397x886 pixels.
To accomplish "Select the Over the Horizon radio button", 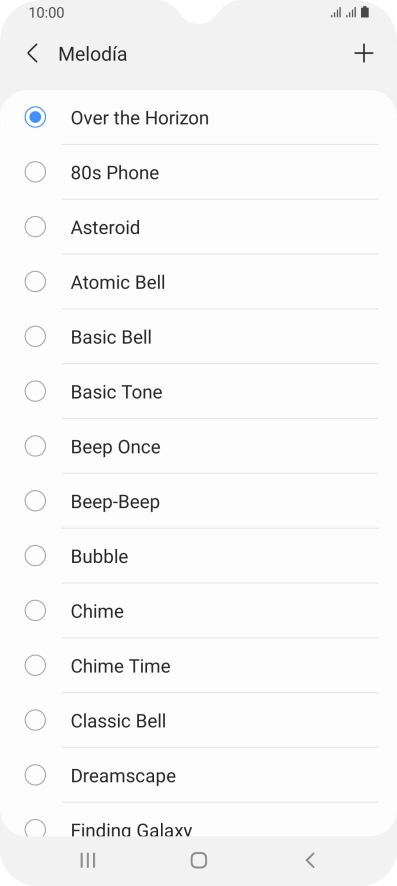I will (x=35, y=118).
